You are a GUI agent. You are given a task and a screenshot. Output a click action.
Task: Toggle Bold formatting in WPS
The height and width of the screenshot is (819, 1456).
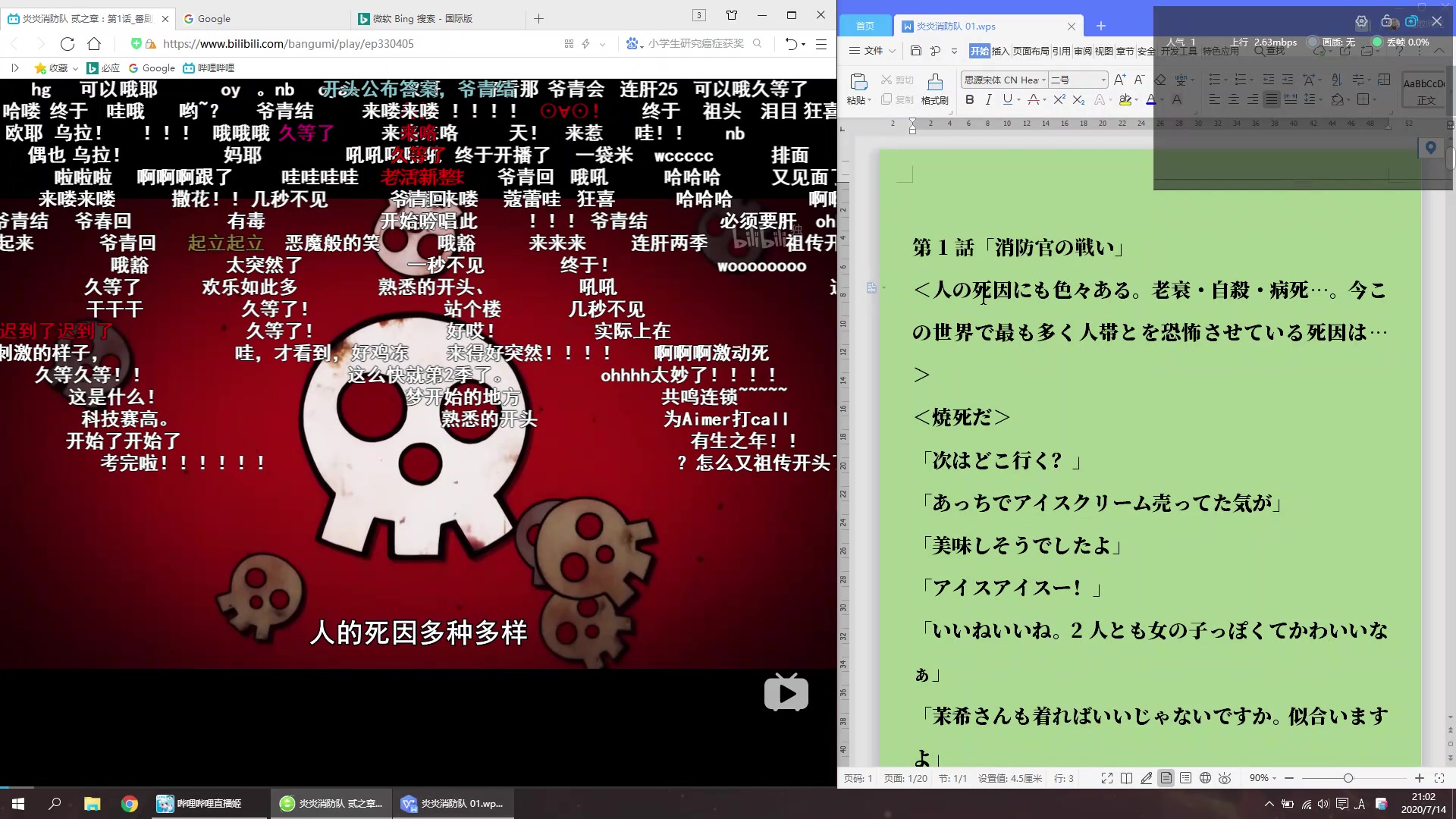point(969,99)
